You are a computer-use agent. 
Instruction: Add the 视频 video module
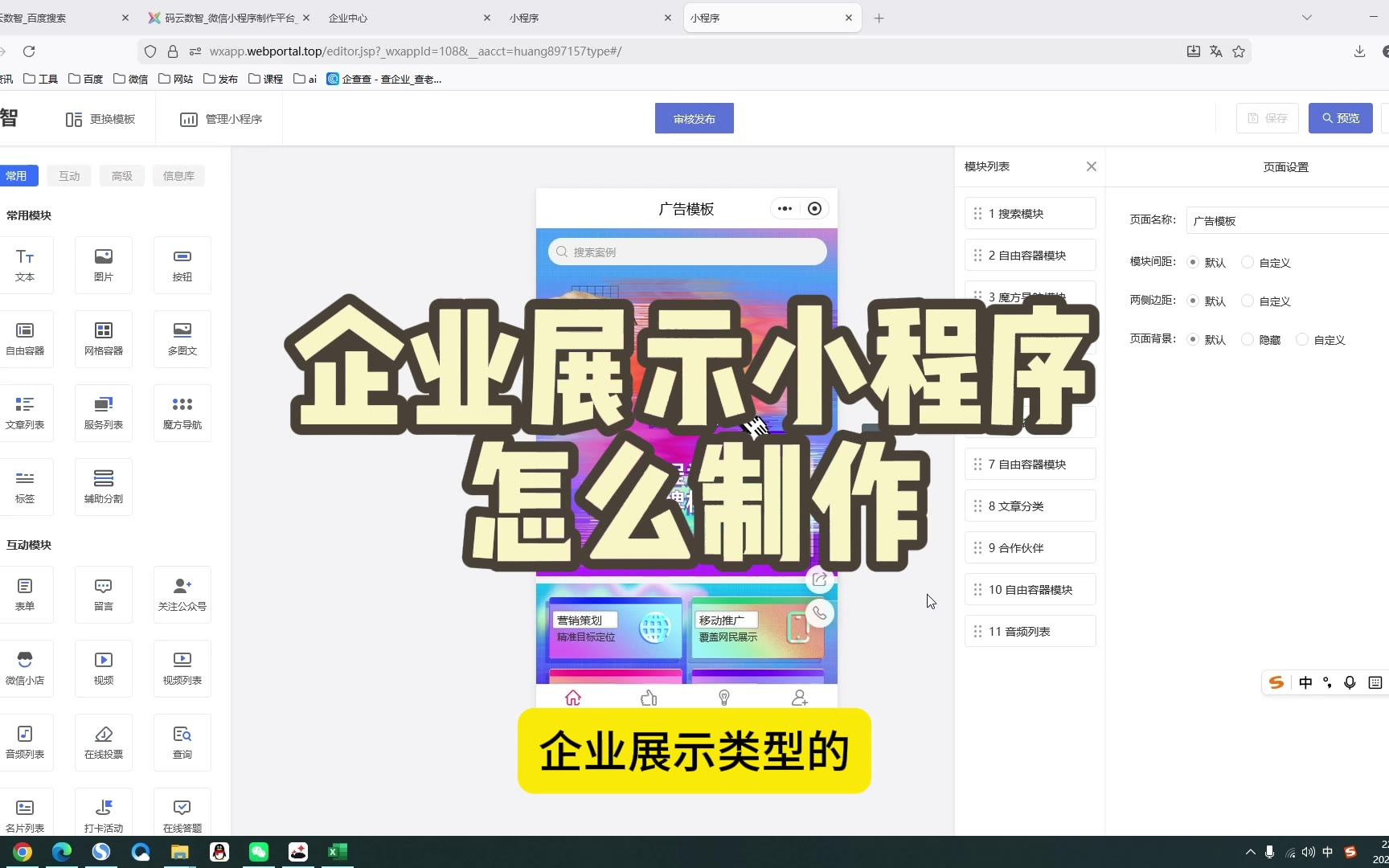[x=103, y=668]
